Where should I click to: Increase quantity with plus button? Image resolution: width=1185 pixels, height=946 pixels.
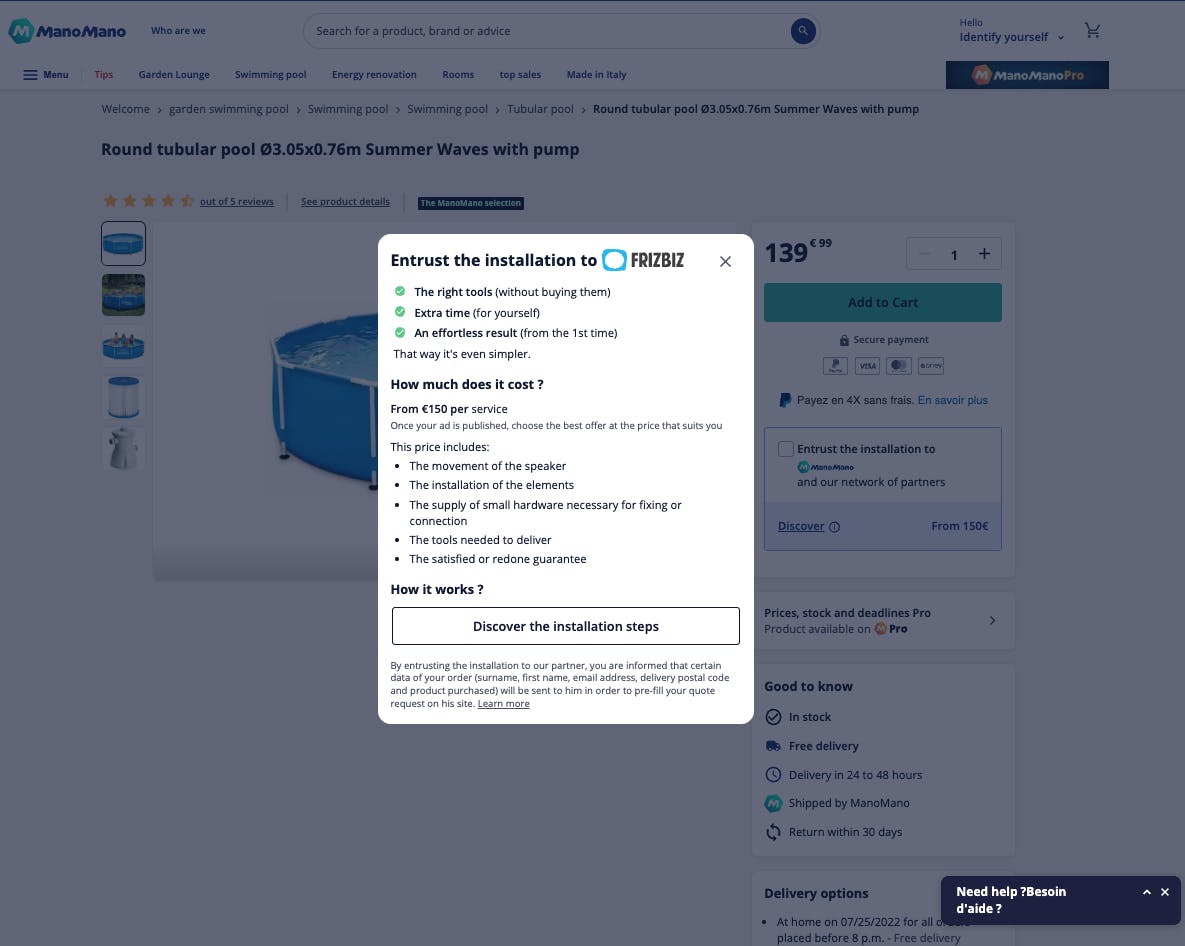(984, 254)
